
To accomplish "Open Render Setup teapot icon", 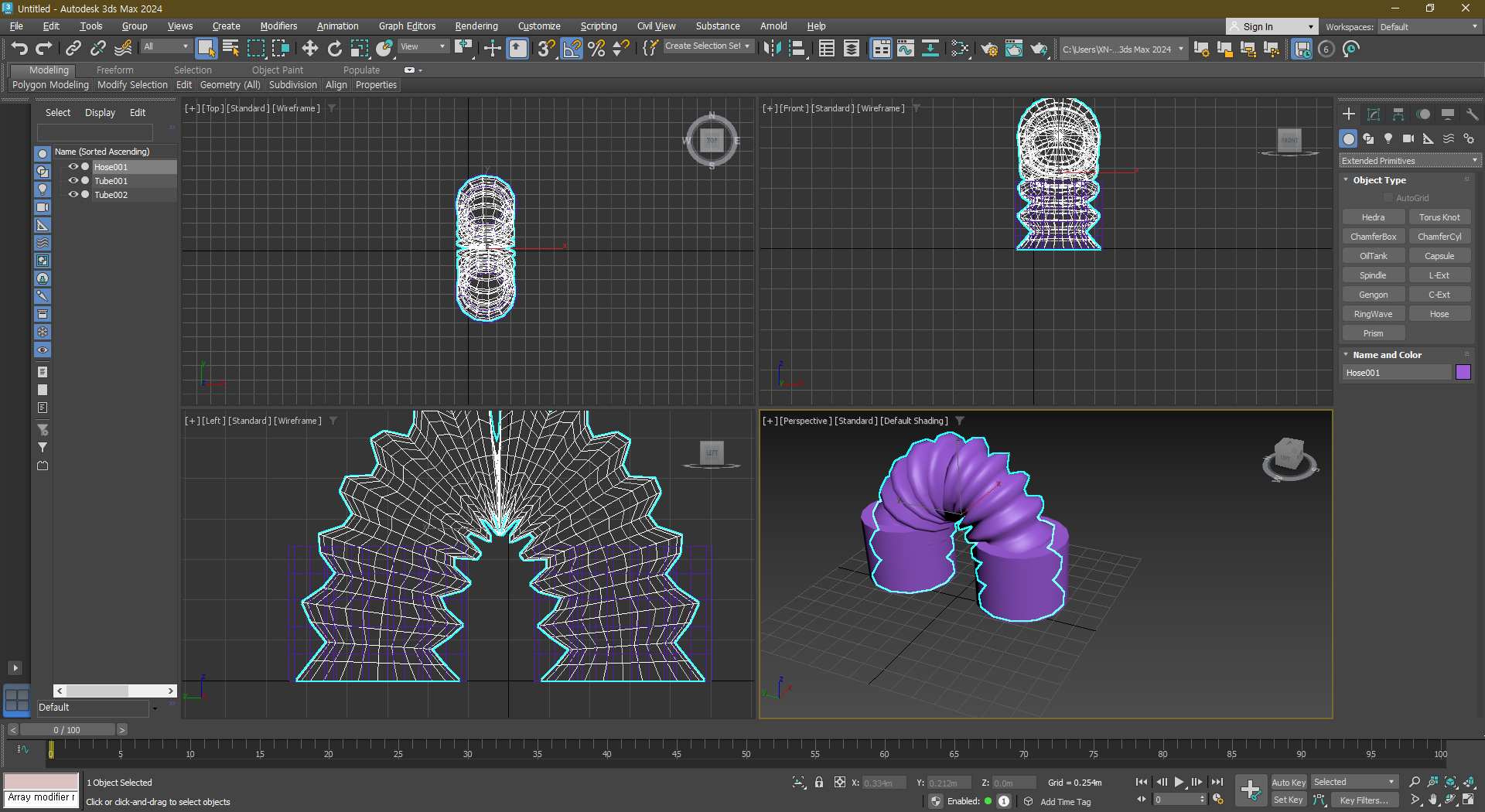I will point(989,49).
